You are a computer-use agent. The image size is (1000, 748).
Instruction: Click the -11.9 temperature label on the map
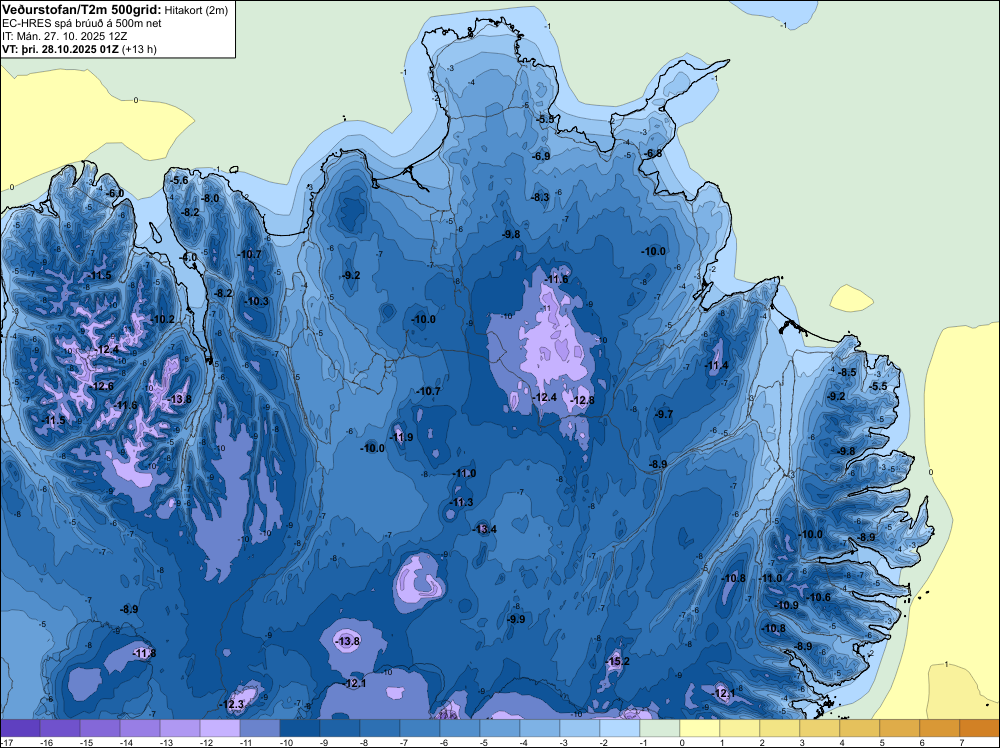click(401, 437)
